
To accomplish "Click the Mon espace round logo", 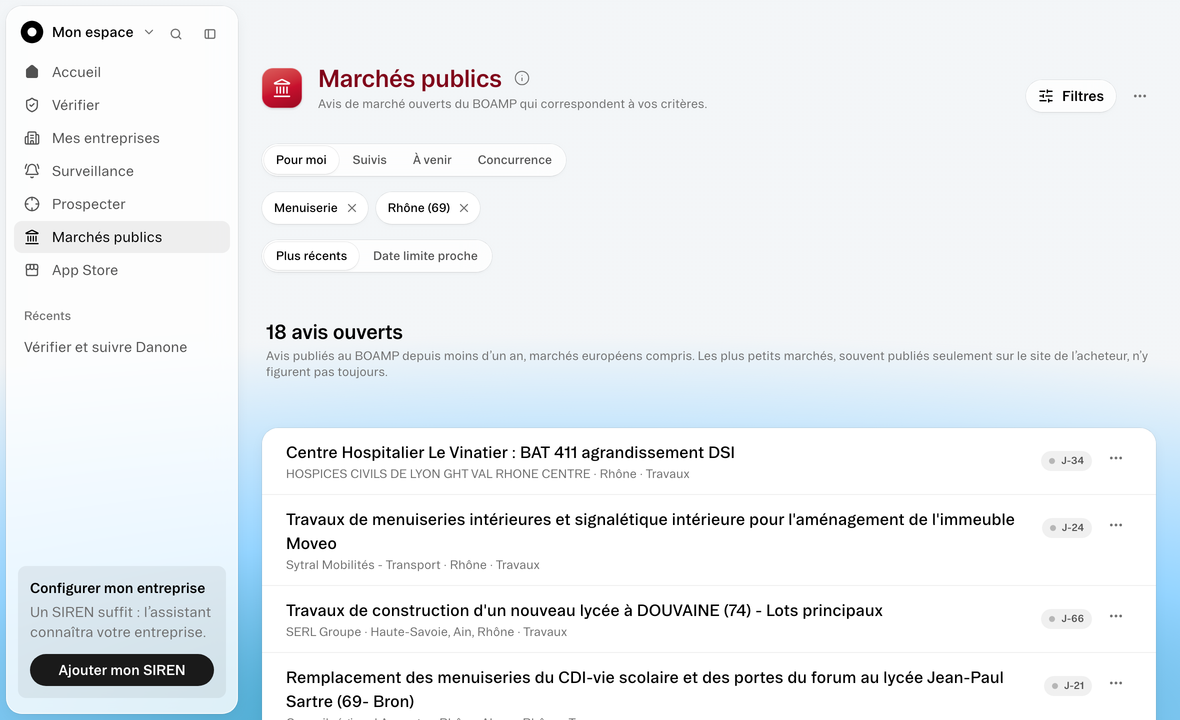I will [32, 32].
